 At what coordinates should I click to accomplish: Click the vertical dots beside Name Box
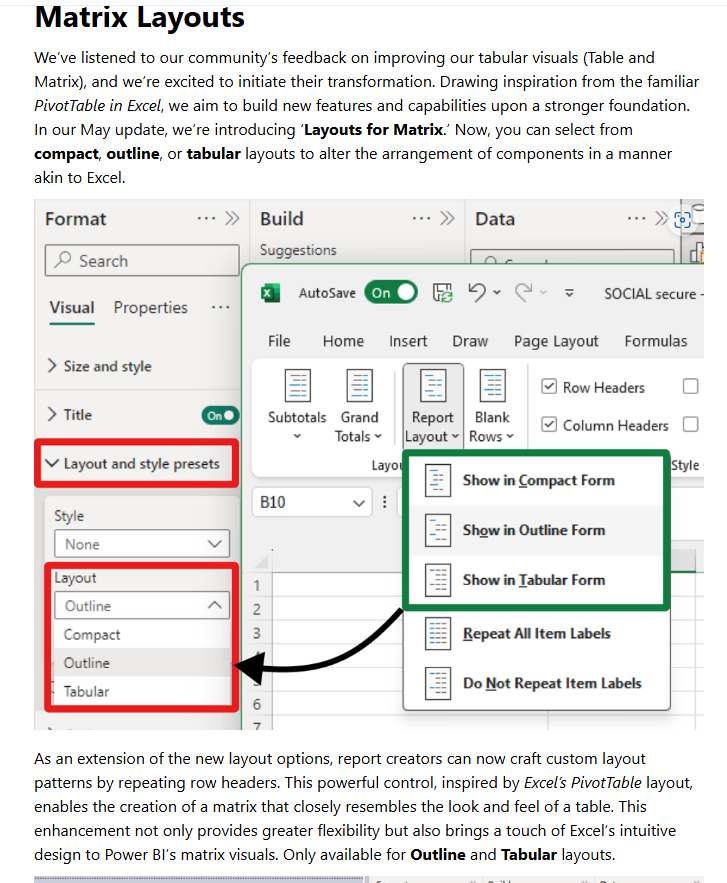(385, 502)
